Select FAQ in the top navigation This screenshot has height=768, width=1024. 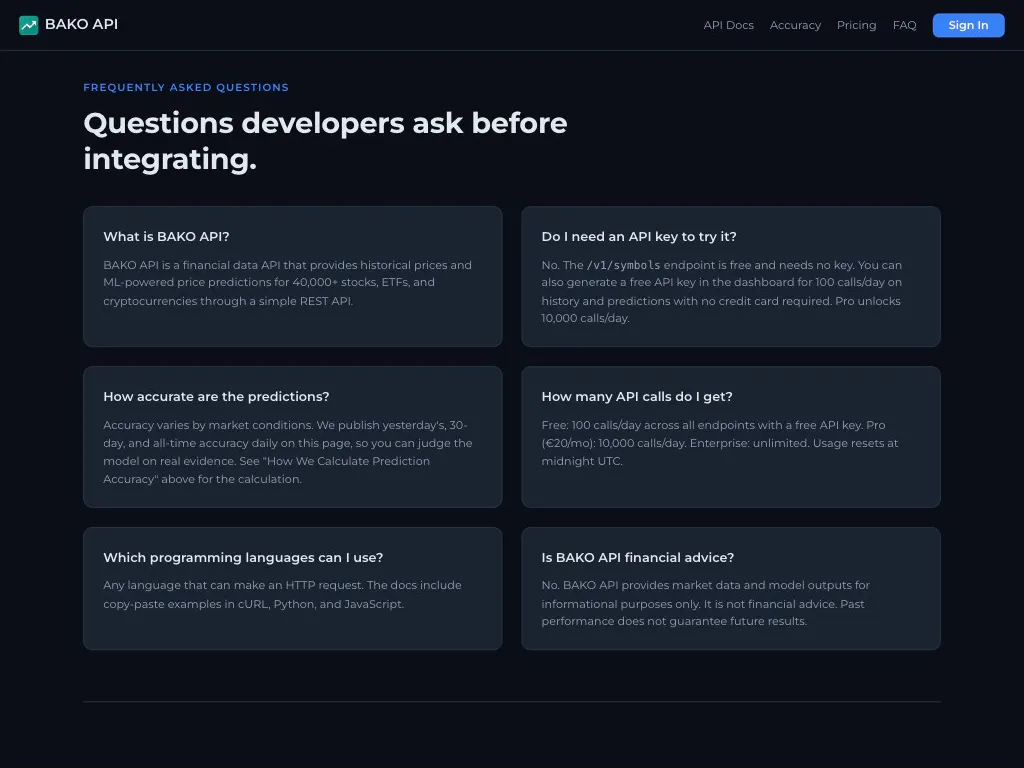pos(904,25)
